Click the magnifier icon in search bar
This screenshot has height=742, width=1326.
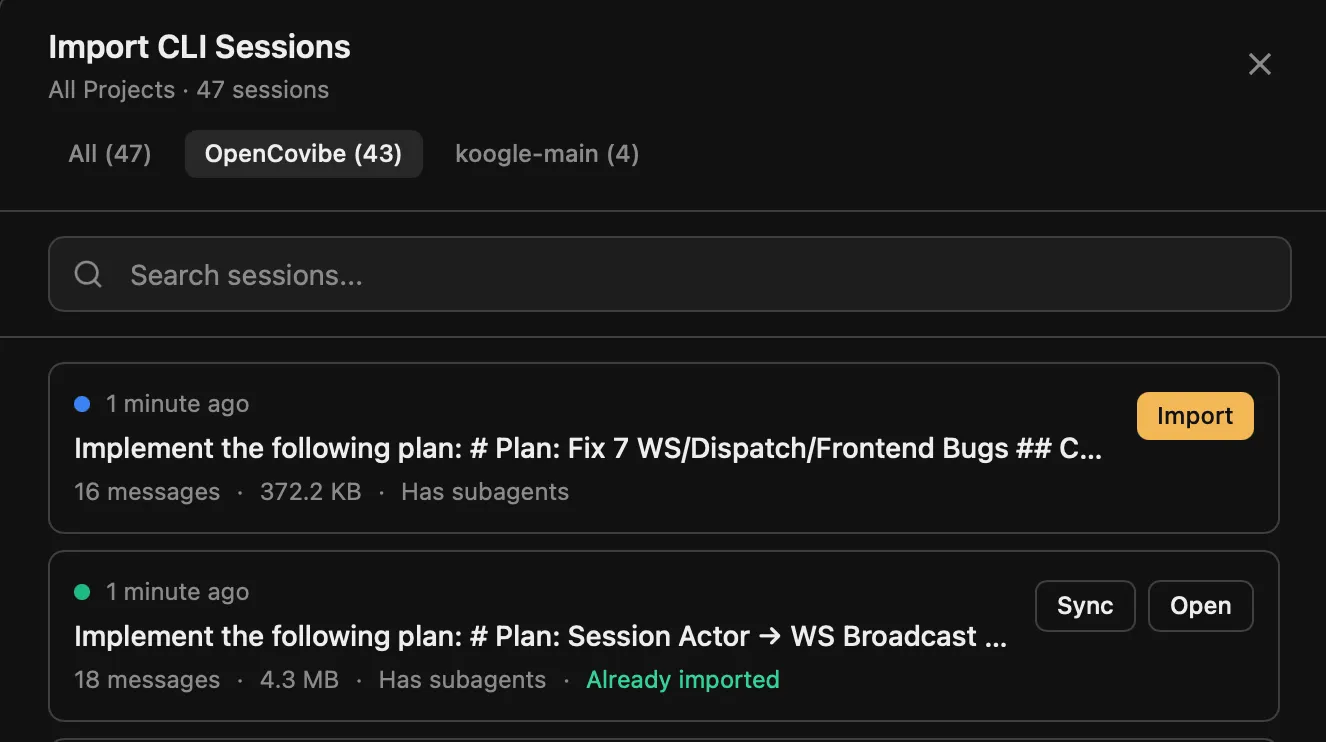88,274
